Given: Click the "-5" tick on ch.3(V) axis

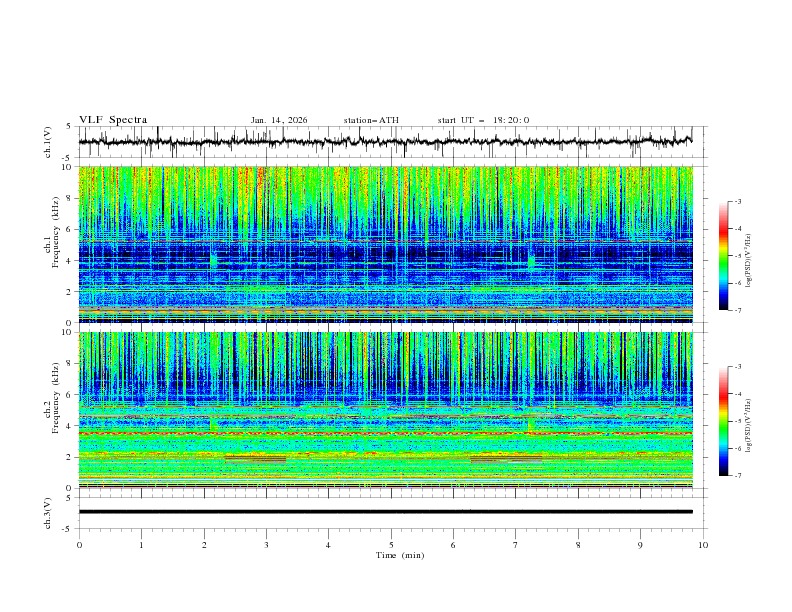Looking at the screenshot, I should point(68,529).
